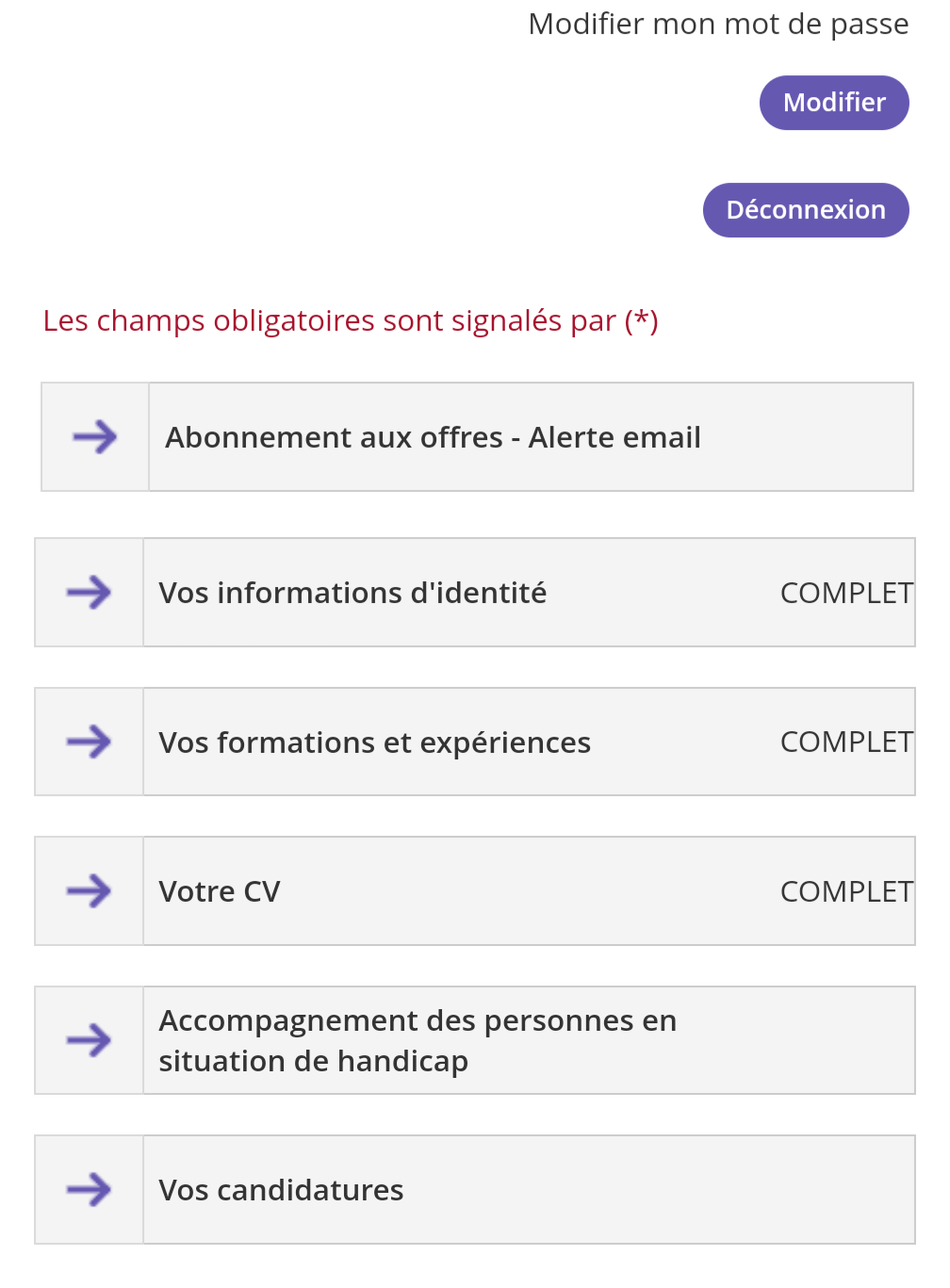Select the Alerte email heading text

614,437
